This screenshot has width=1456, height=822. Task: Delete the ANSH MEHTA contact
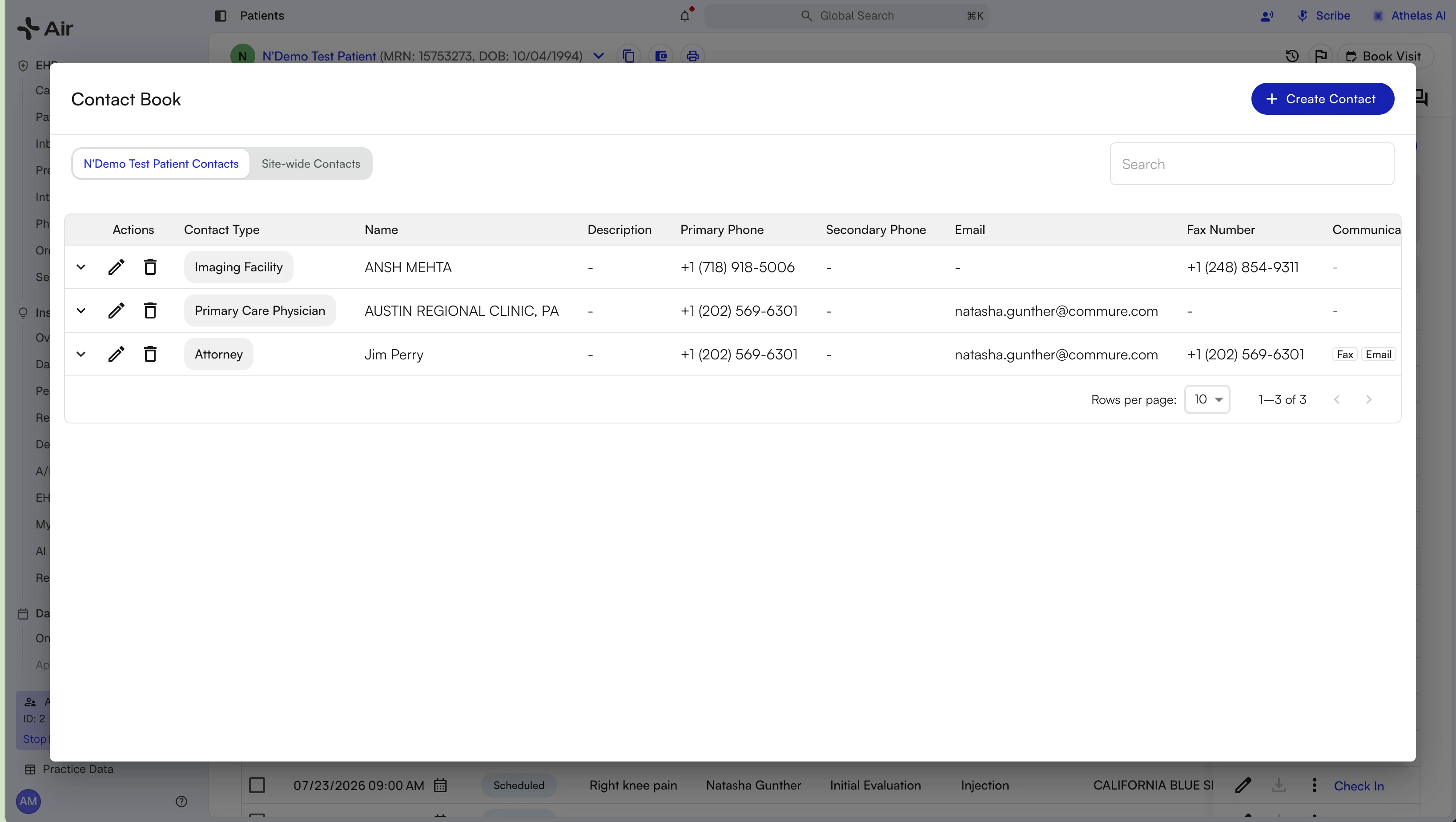150,267
